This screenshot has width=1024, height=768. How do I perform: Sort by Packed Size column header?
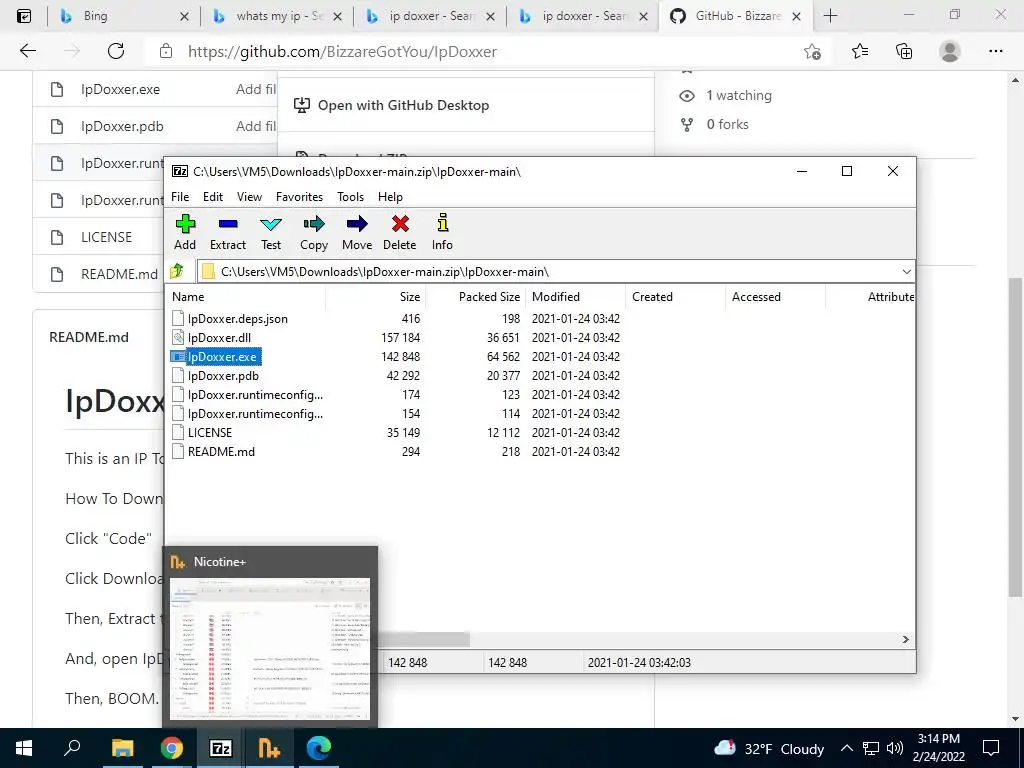[475, 296]
